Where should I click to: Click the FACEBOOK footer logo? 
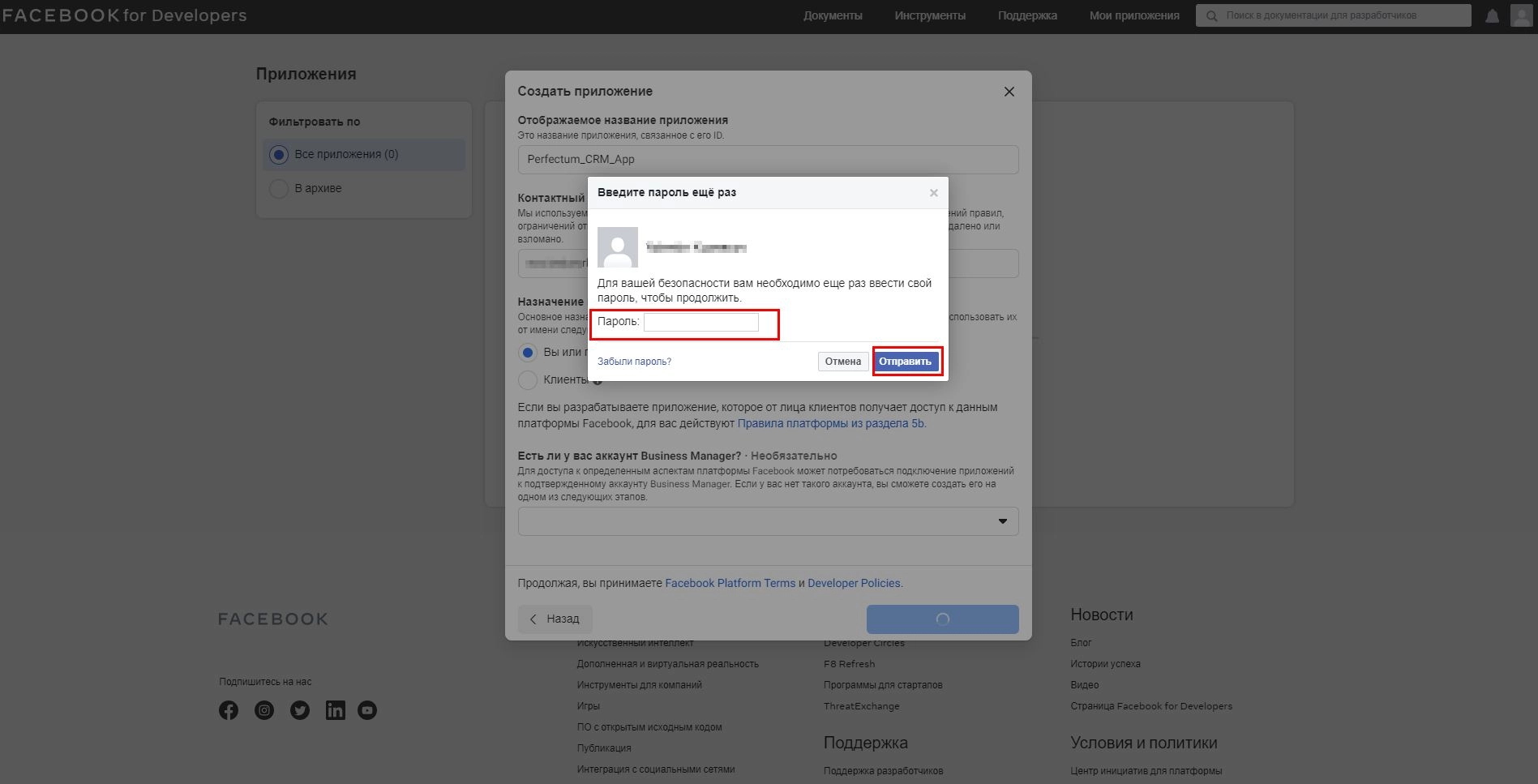pos(273,619)
